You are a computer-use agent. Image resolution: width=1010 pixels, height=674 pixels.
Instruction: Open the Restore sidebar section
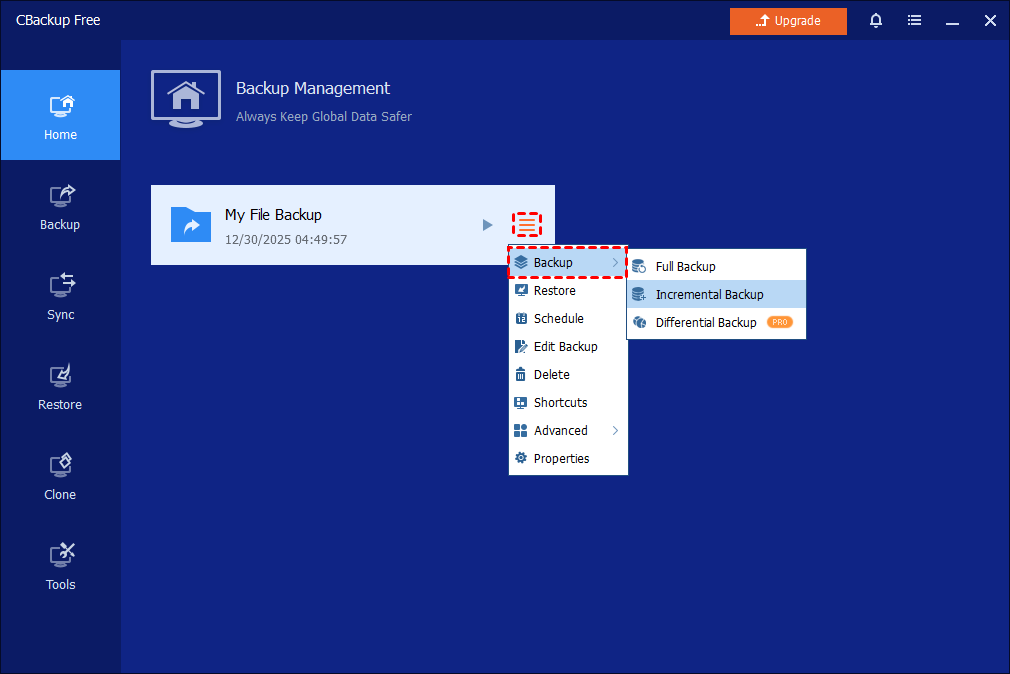(60, 387)
